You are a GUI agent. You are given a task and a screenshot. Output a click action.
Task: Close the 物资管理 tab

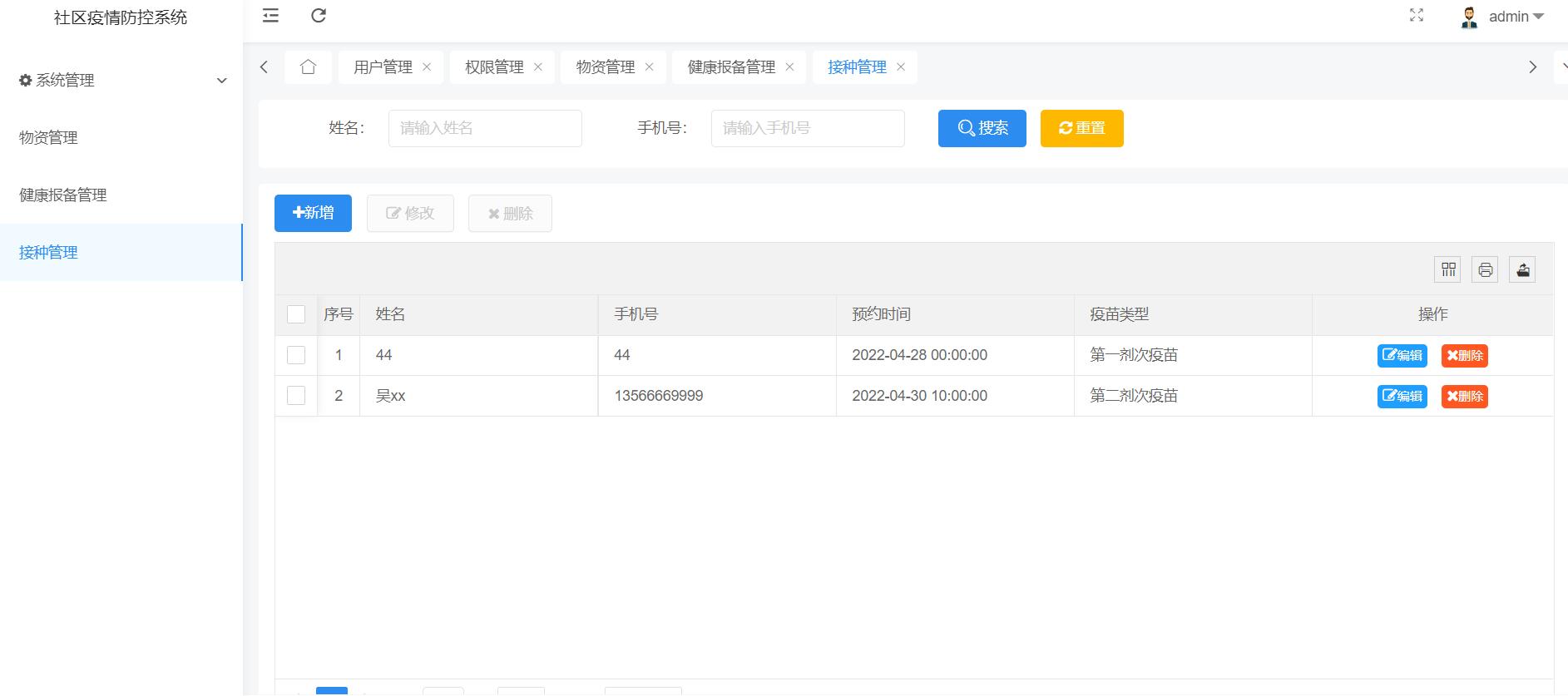pos(650,67)
